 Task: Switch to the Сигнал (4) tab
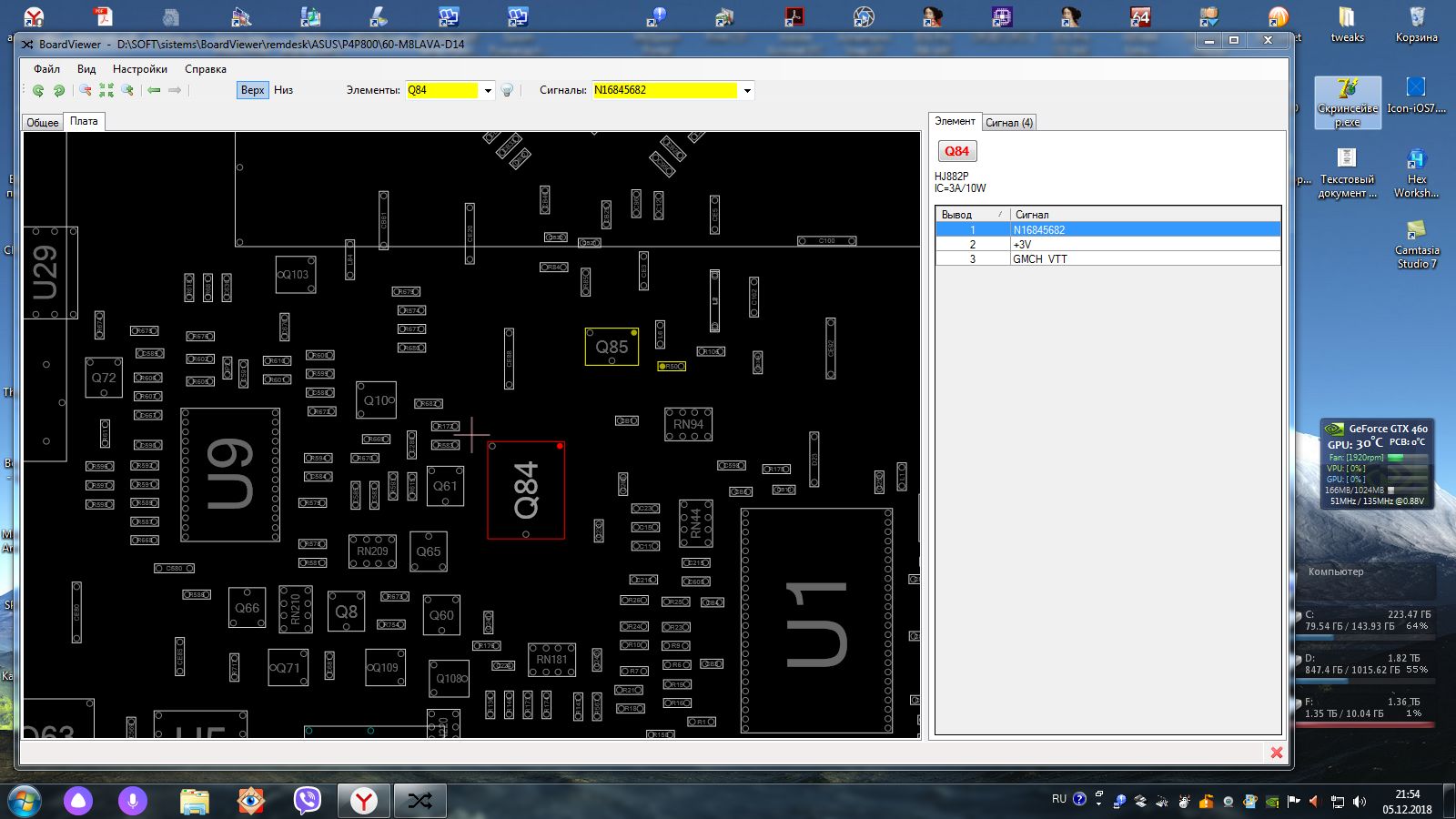1009,122
